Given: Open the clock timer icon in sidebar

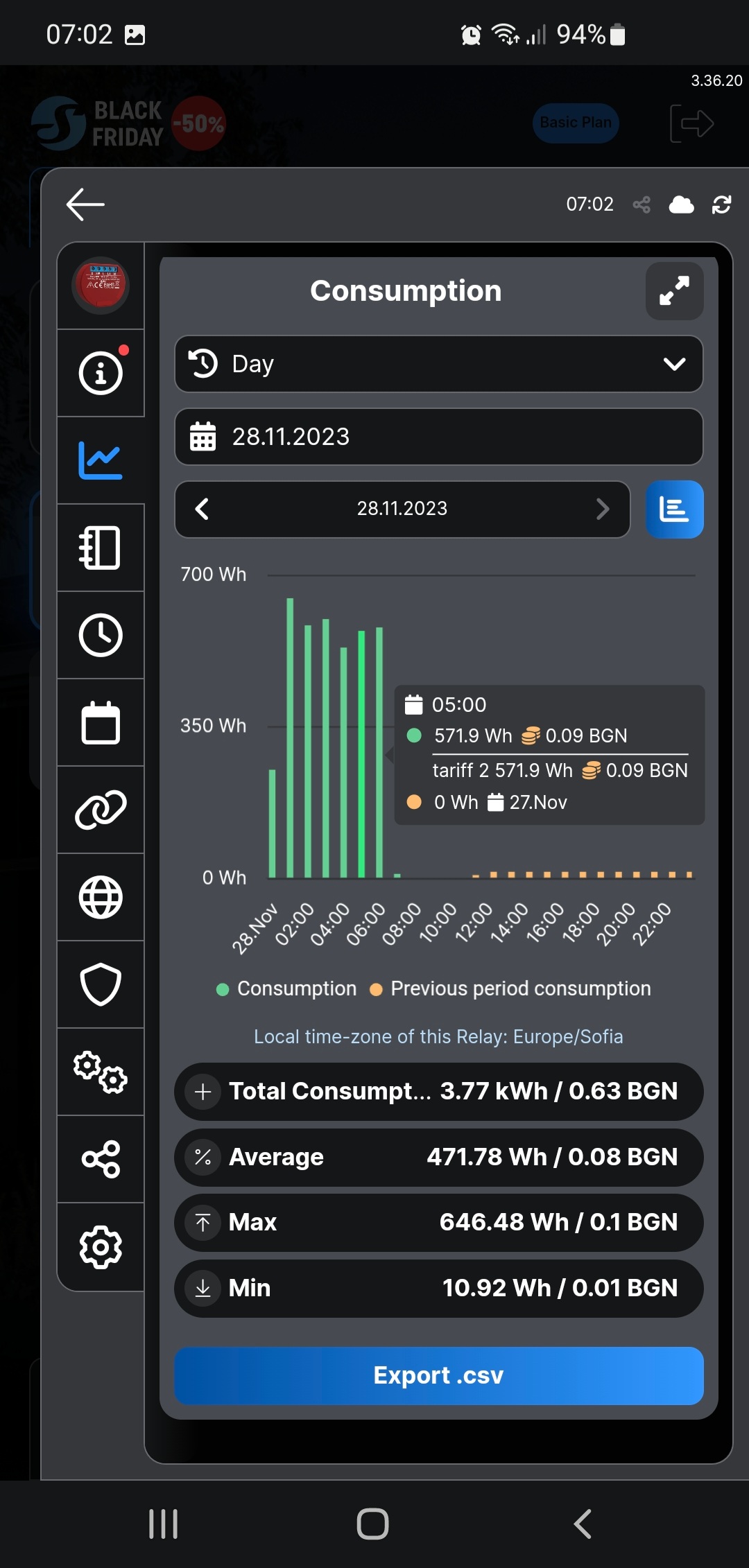Looking at the screenshot, I should [x=101, y=635].
